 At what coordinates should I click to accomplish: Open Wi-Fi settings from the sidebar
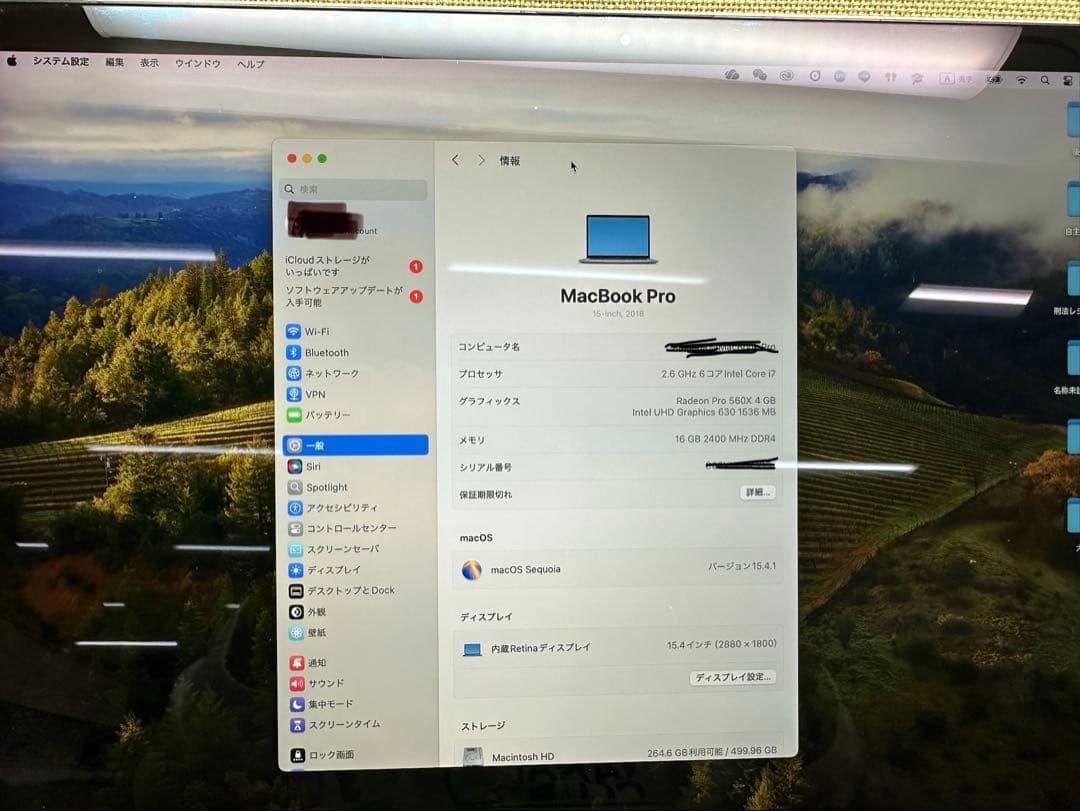pos(317,331)
